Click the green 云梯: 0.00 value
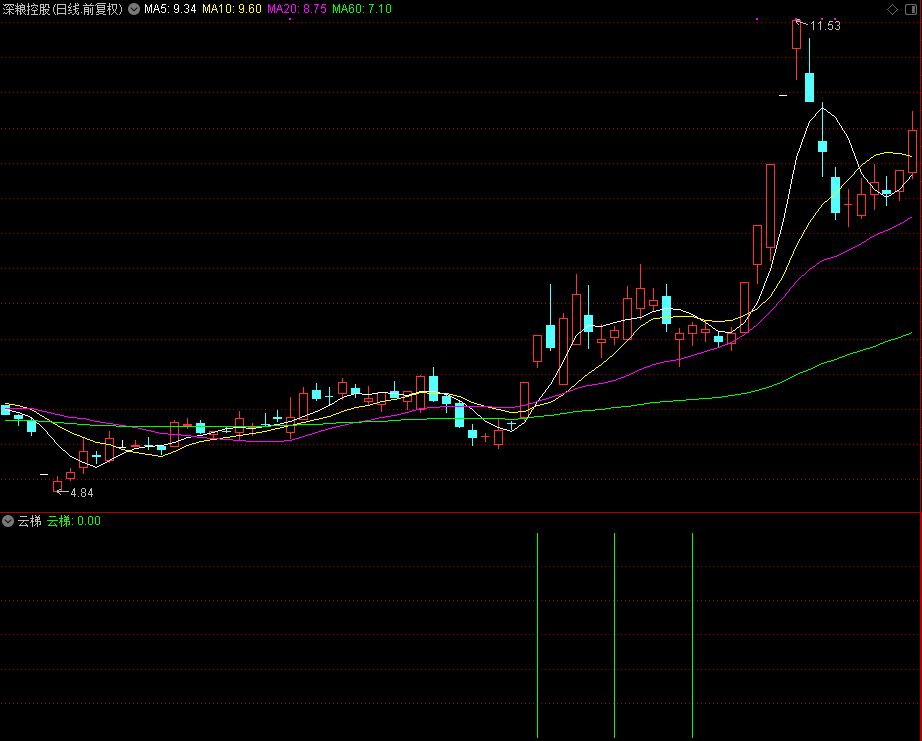 pos(74,520)
